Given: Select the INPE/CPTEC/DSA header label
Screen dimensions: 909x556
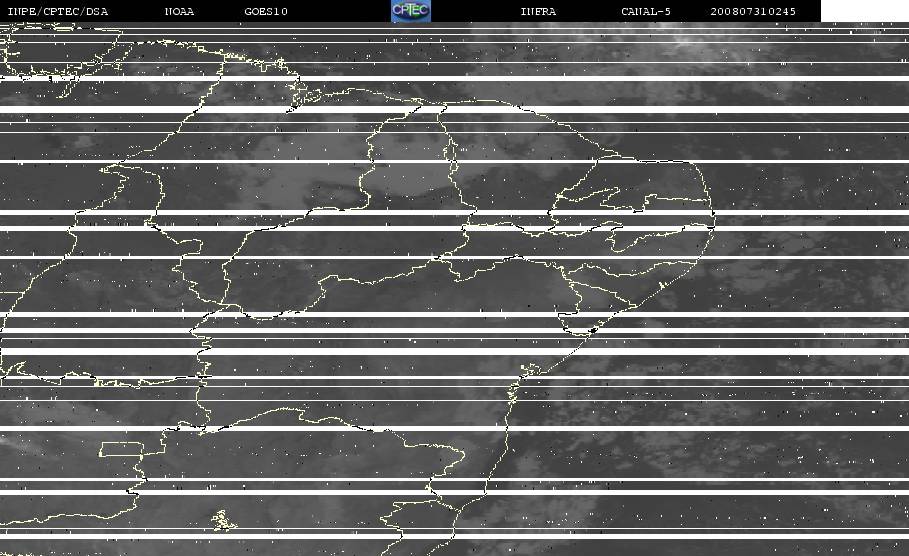Looking at the screenshot, I should pyautogui.click(x=57, y=11).
